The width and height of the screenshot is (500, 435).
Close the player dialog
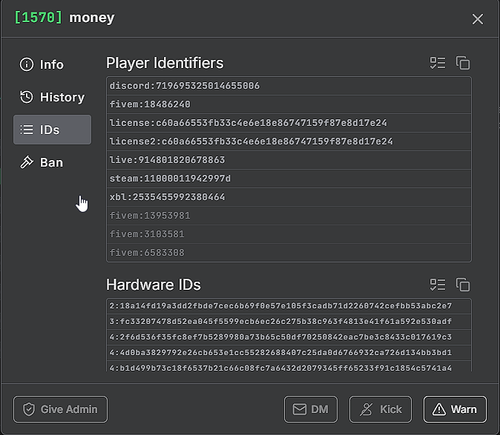coord(478,19)
